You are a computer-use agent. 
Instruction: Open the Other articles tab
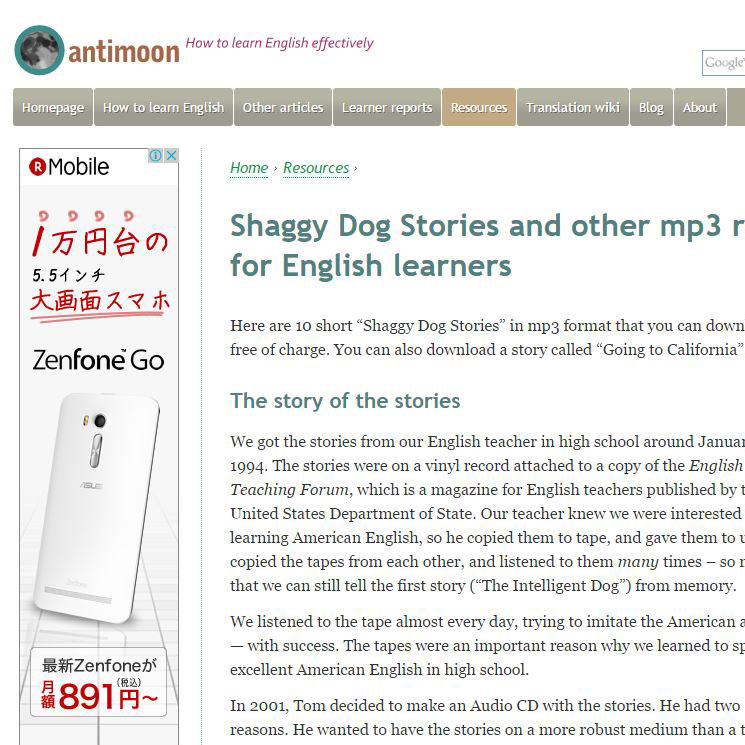coord(283,107)
